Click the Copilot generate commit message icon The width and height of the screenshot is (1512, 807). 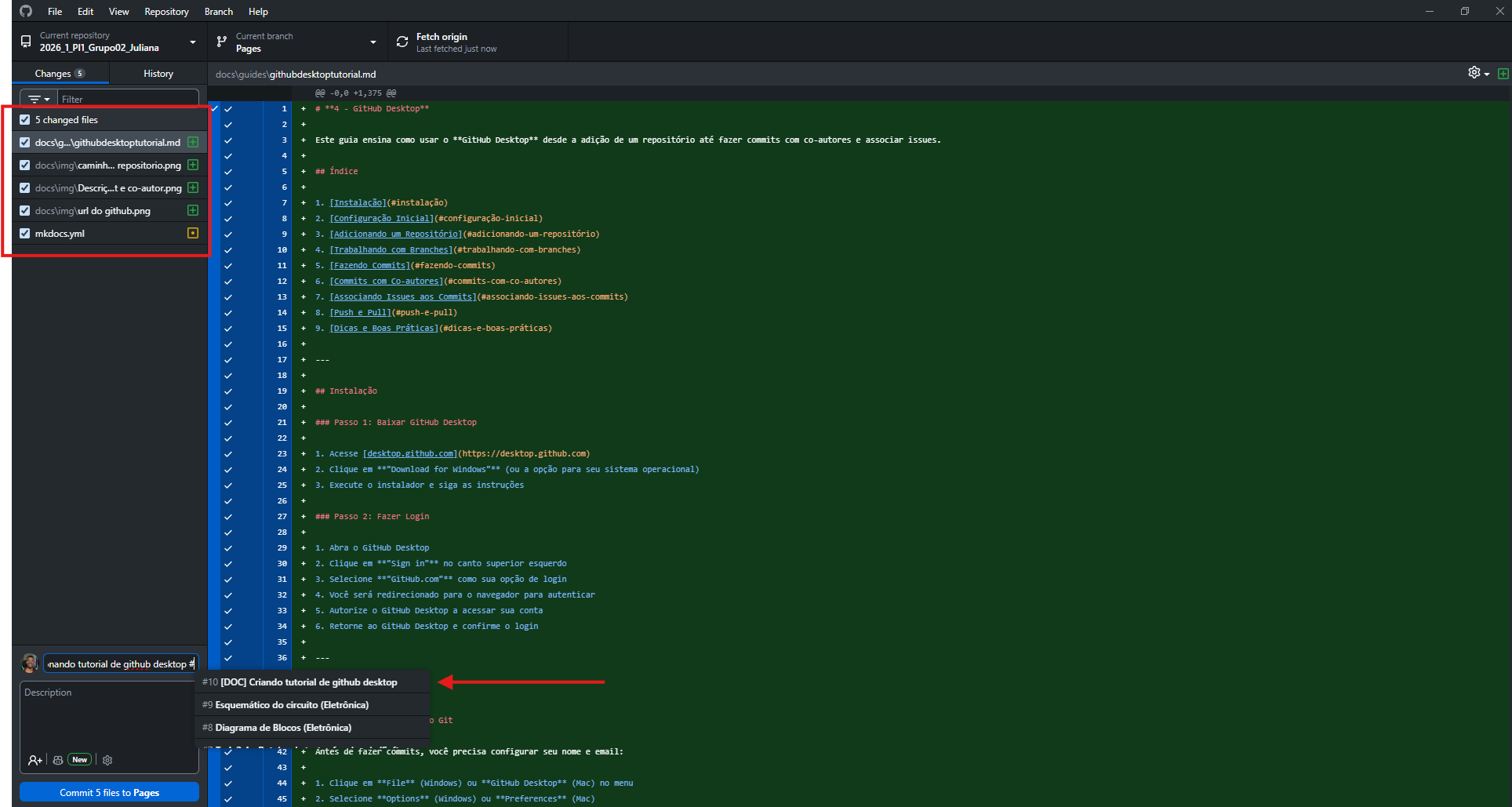pyautogui.click(x=58, y=760)
